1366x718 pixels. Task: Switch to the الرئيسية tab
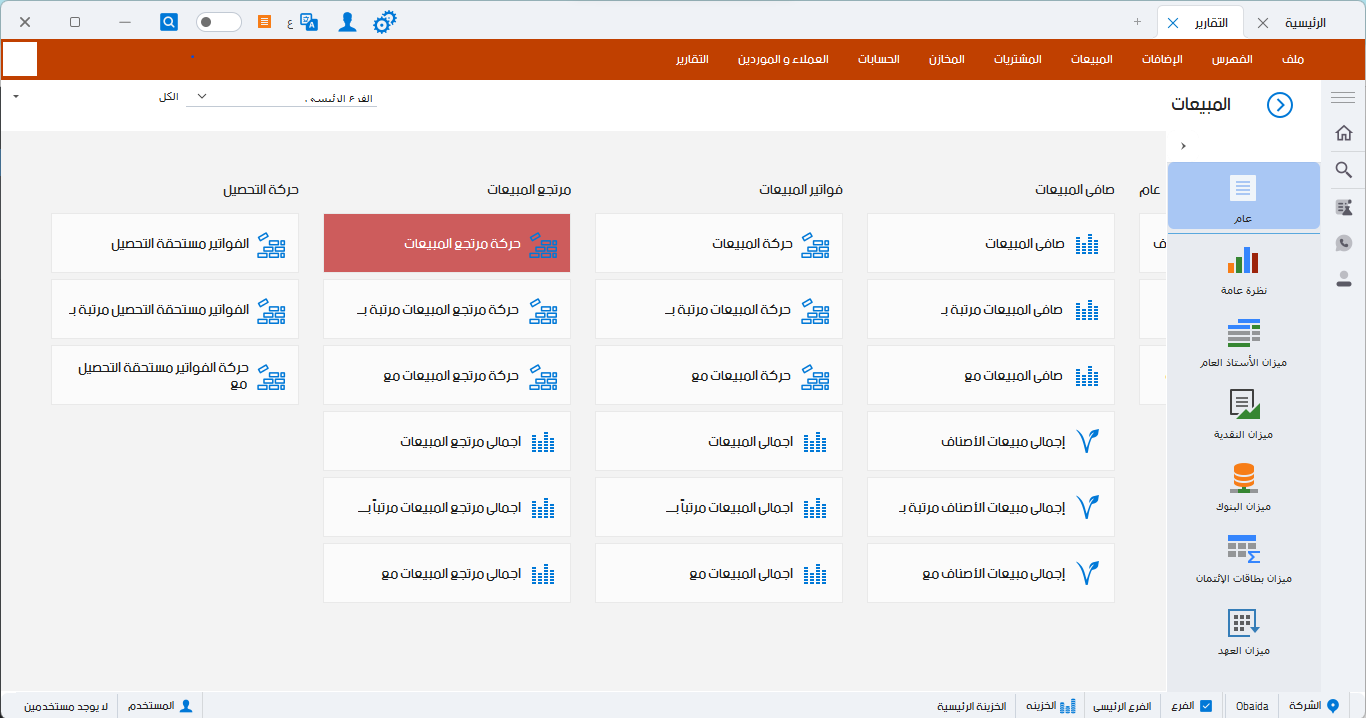pos(1305,22)
